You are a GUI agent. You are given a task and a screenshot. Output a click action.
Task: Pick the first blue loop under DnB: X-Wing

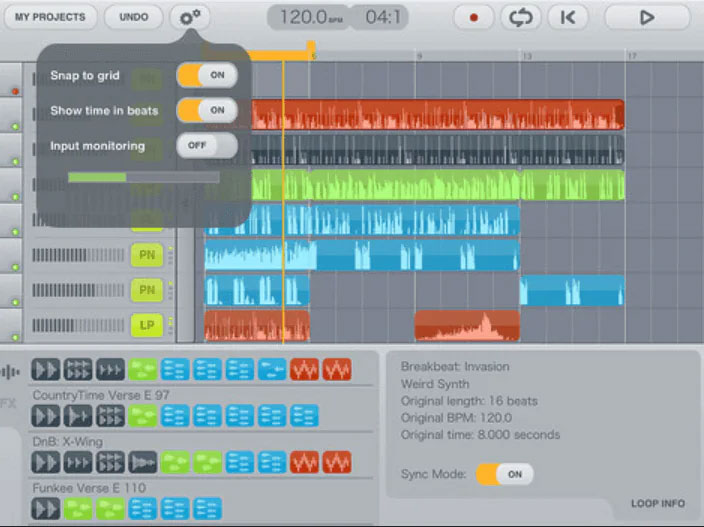pos(239,462)
